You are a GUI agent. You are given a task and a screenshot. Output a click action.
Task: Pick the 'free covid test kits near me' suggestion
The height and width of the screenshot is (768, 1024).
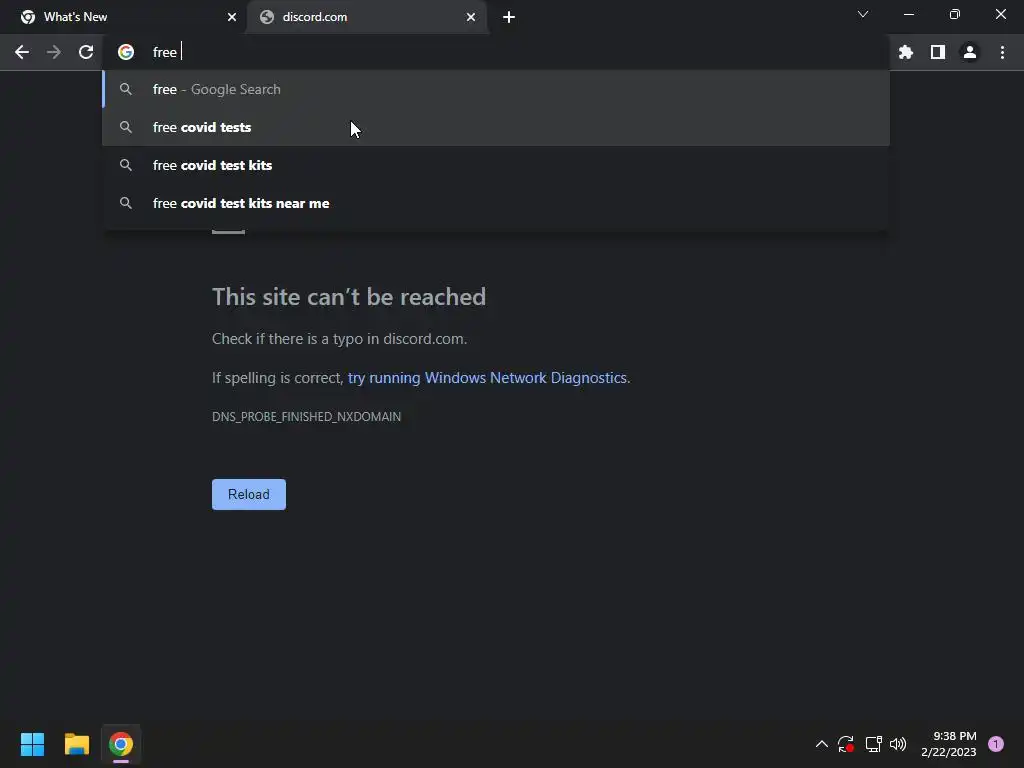click(x=496, y=203)
